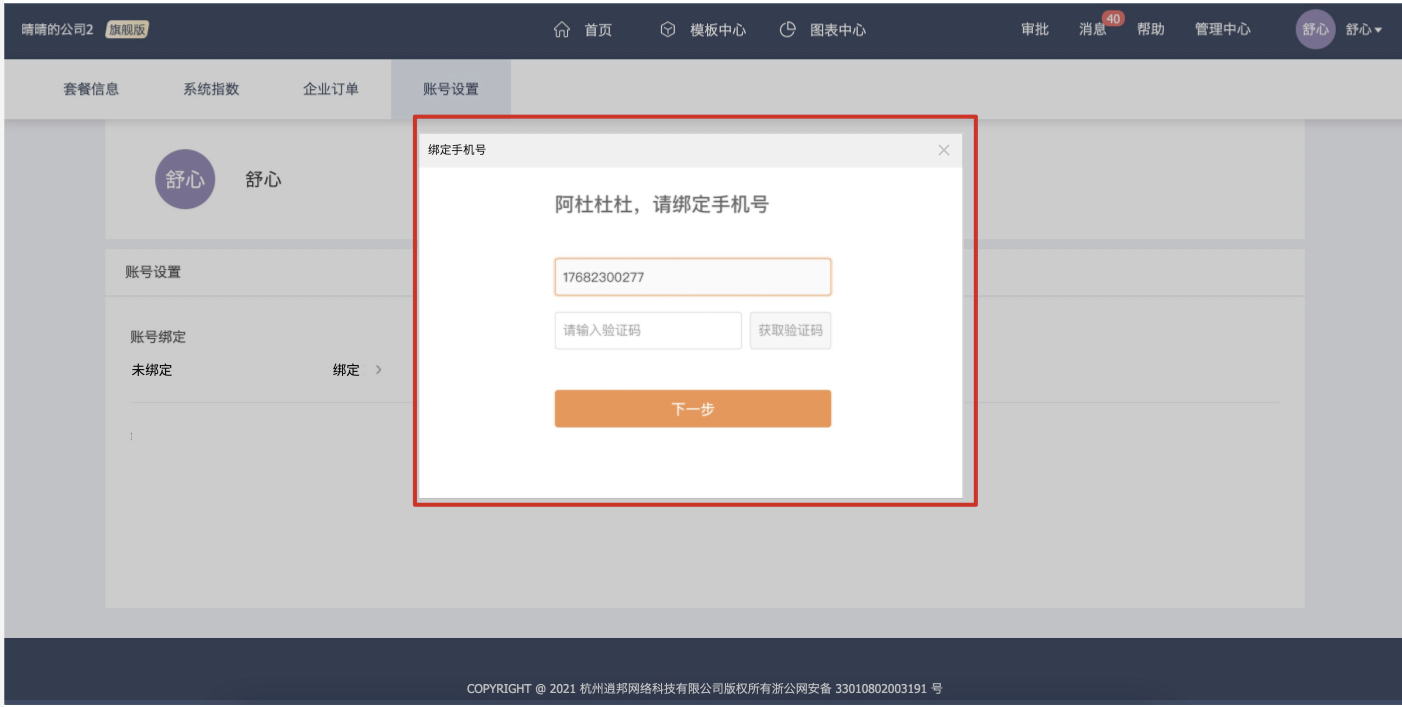Click the pie chart icon for 图表中心

pyautogui.click(x=788, y=30)
